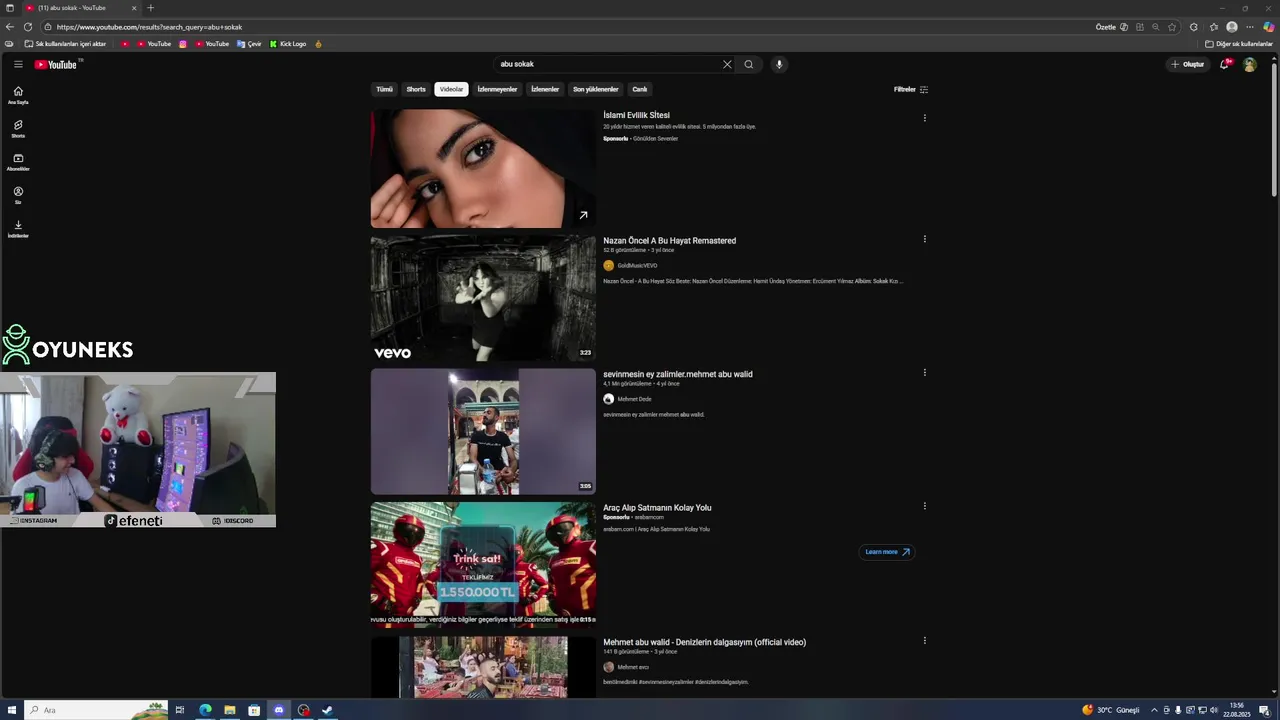This screenshot has width=1280, height=720.
Task: Select the İzlenmeyenler filter chip
Action: 497,89
